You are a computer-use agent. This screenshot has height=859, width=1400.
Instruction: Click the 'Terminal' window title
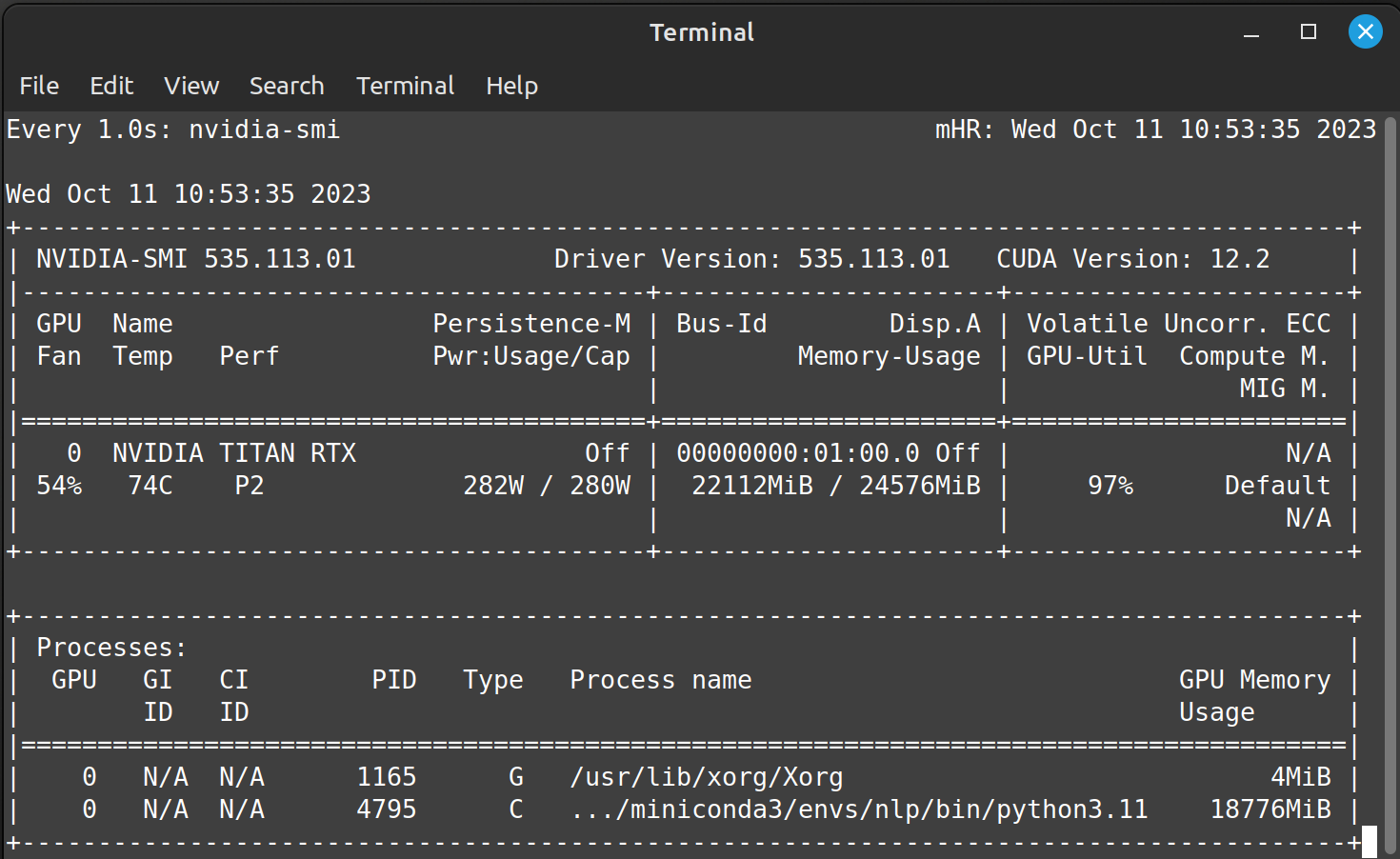click(702, 32)
